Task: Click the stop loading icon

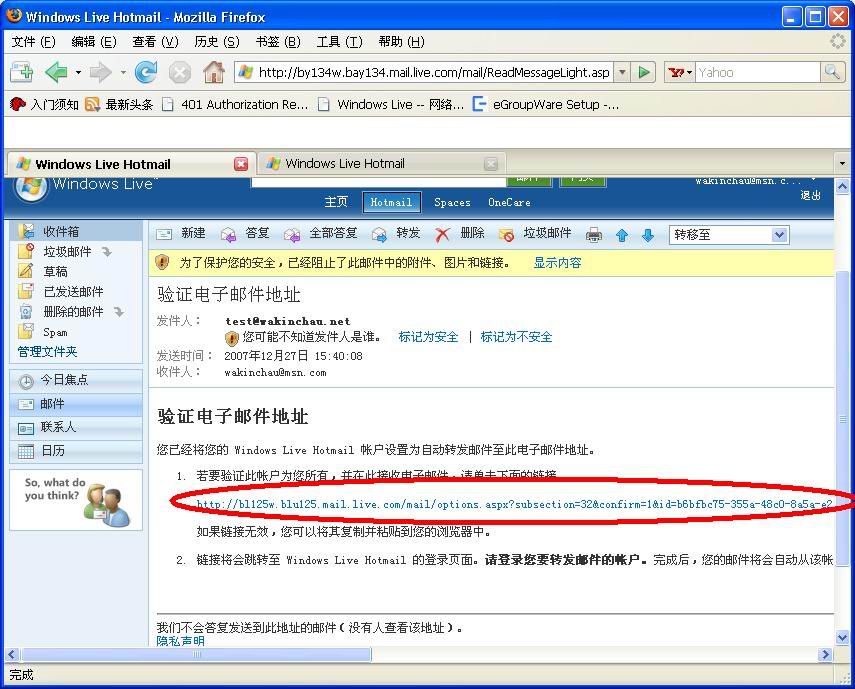Action: tap(179, 72)
